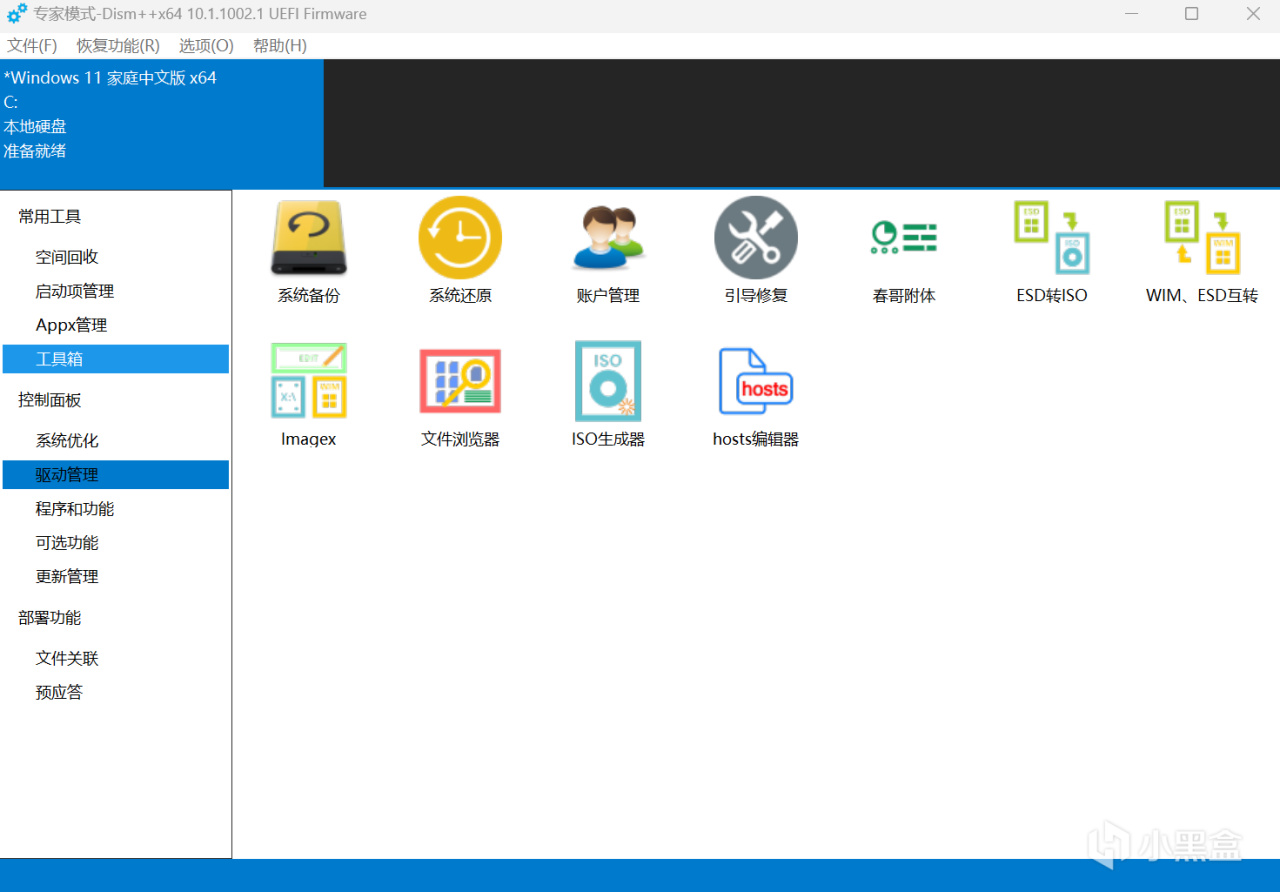
Task: Close the Dism++ window
Action: (1252, 14)
